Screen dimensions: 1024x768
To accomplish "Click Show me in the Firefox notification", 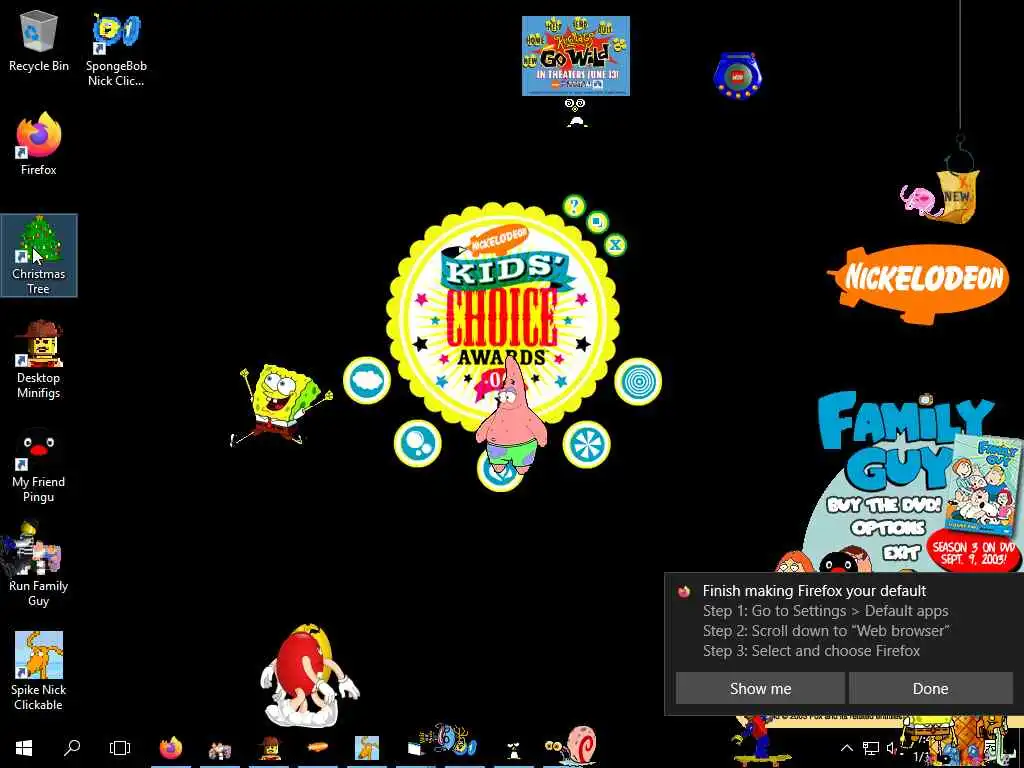I will 760,688.
